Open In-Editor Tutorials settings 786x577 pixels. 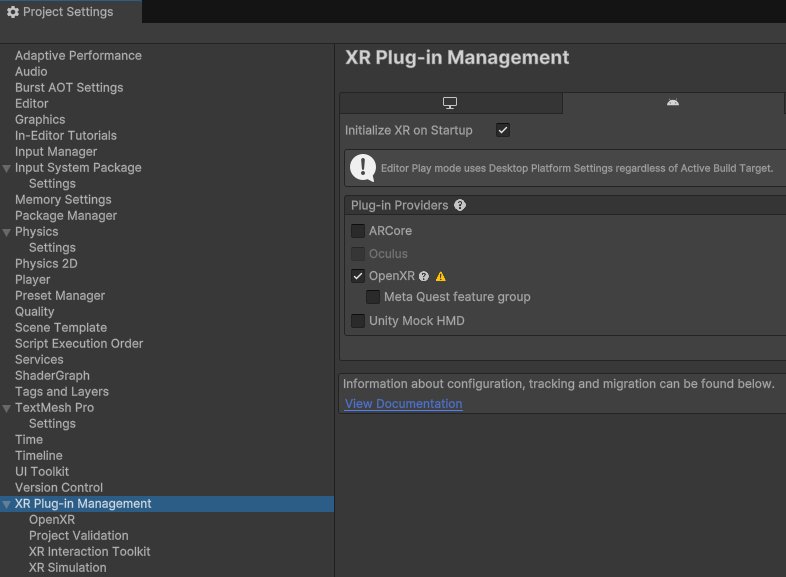coord(66,136)
